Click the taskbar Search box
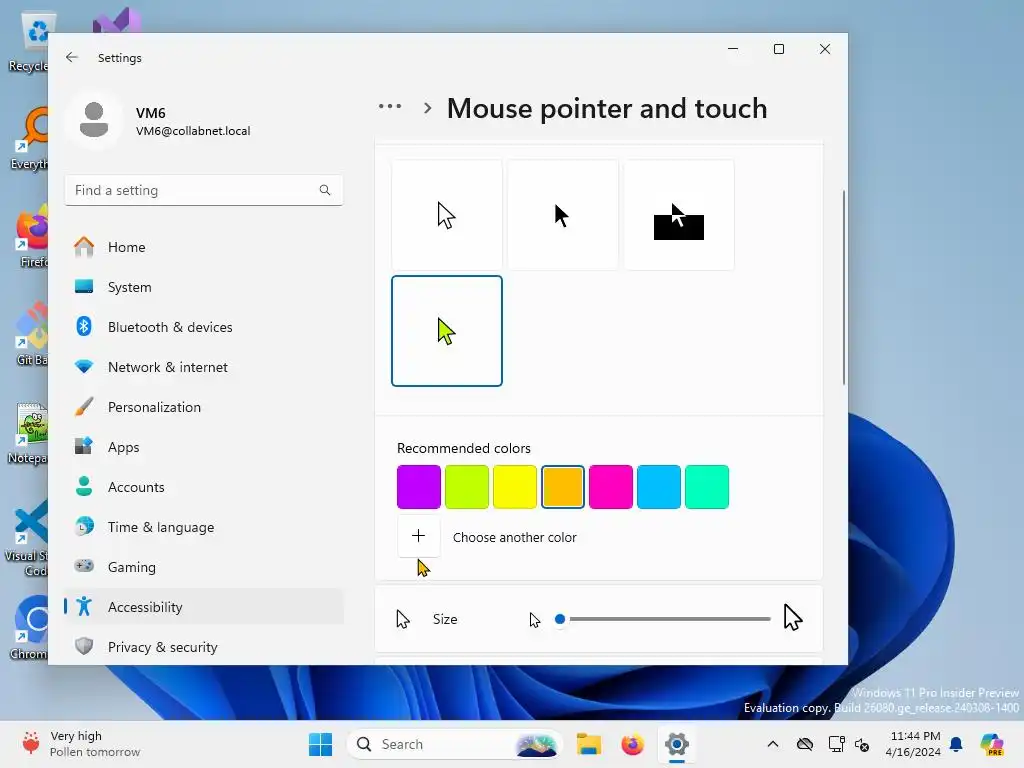Viewport: 1024px width, 768px height. pyautogui.click(x=455, y=744)
